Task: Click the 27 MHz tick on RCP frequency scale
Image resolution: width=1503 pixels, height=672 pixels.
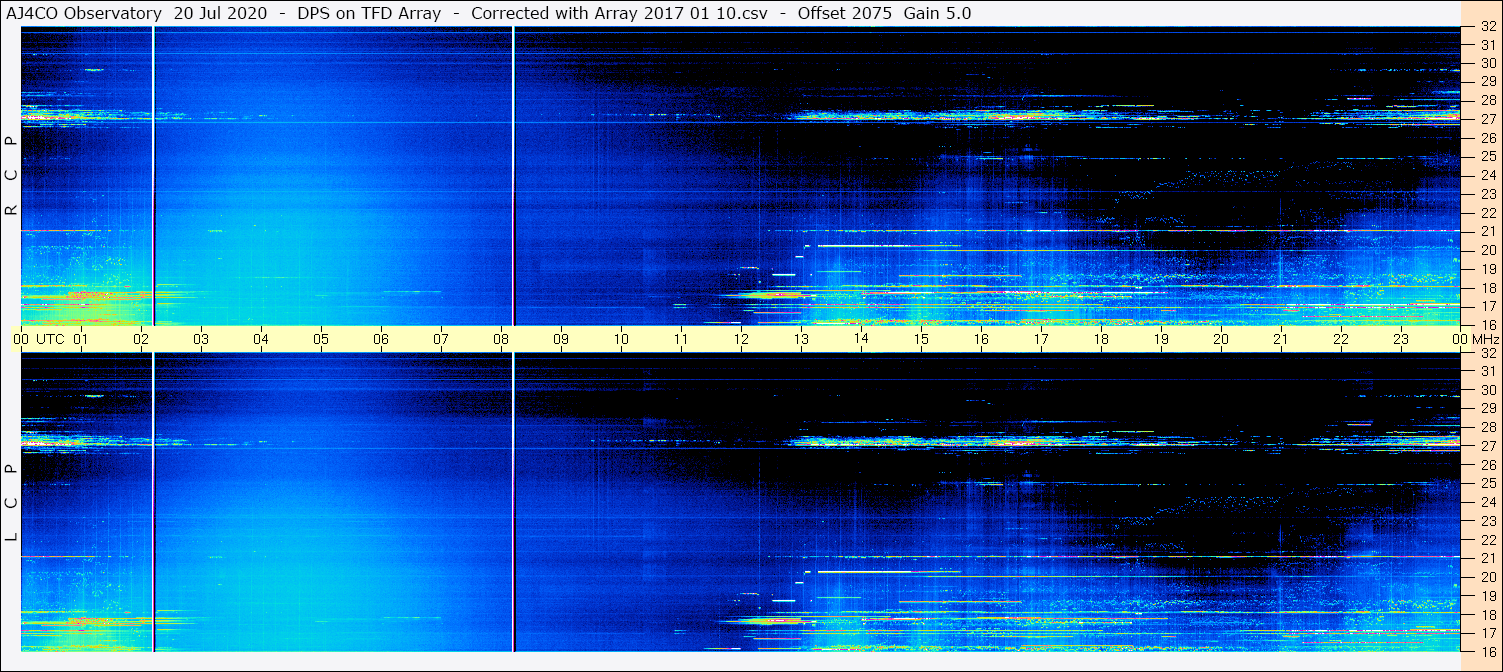Action: [1487, 119]
